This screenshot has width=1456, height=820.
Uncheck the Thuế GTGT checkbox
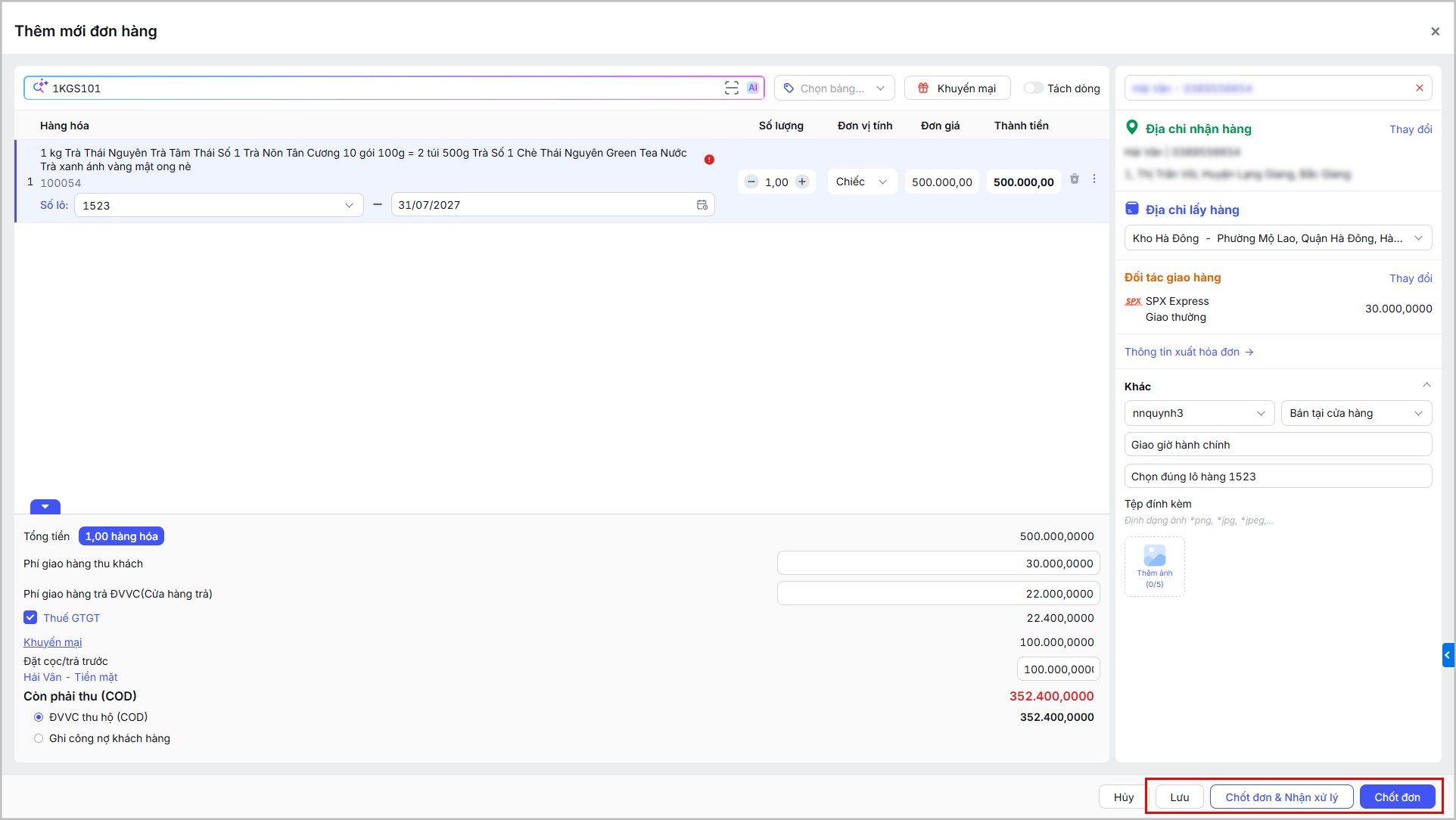pyautogui.click(x=30, y=617)
